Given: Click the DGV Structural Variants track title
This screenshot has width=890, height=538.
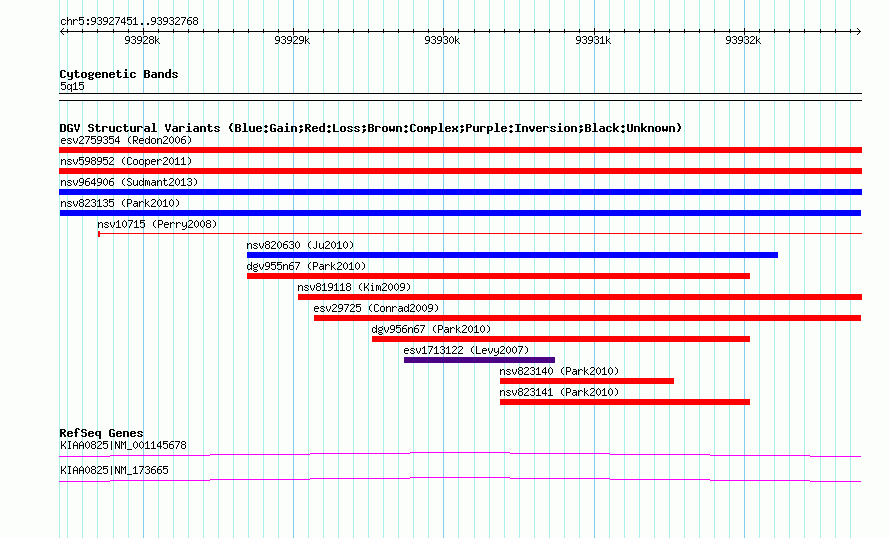Looking at the screenshot, I should pos(371,128).
